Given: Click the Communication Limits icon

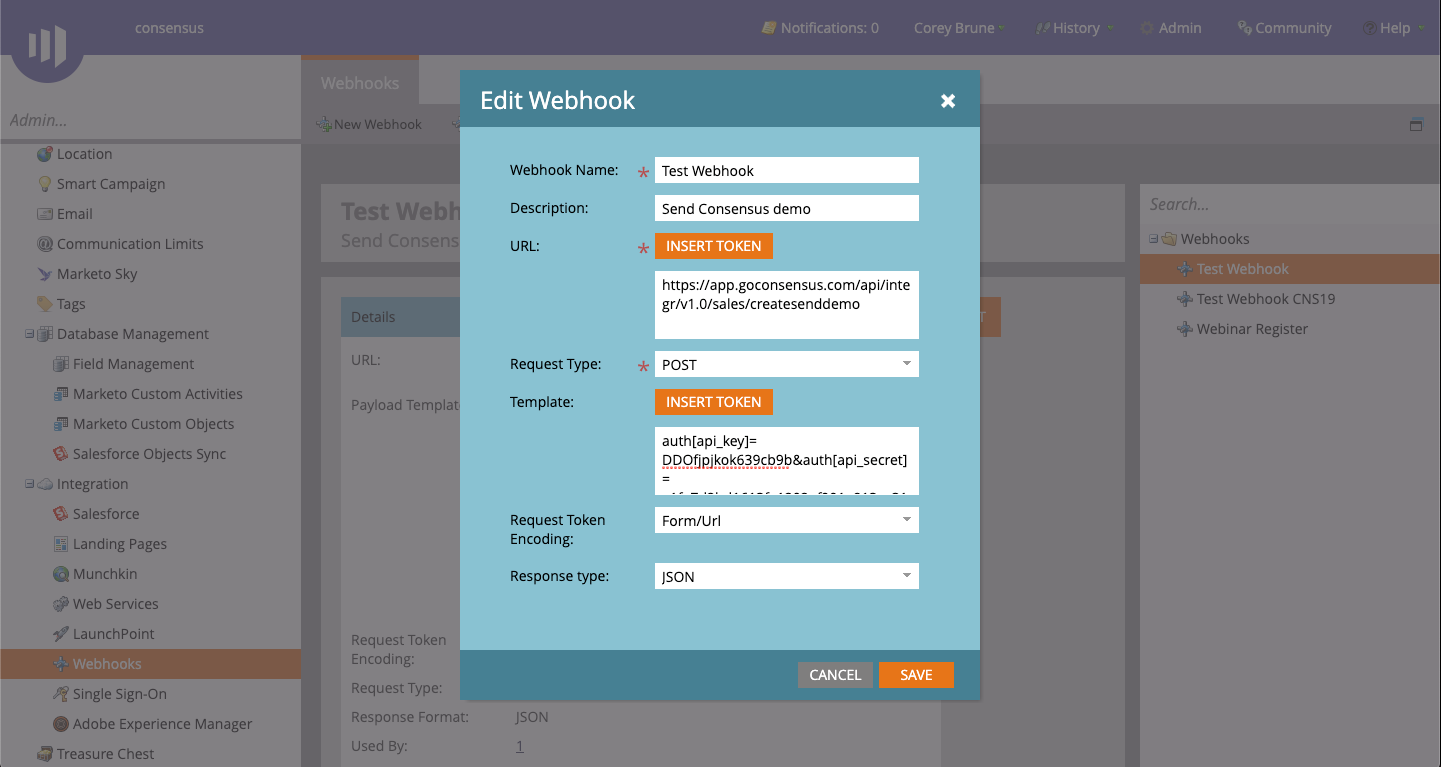Looking at the screenshot, I should click(44, 244).
